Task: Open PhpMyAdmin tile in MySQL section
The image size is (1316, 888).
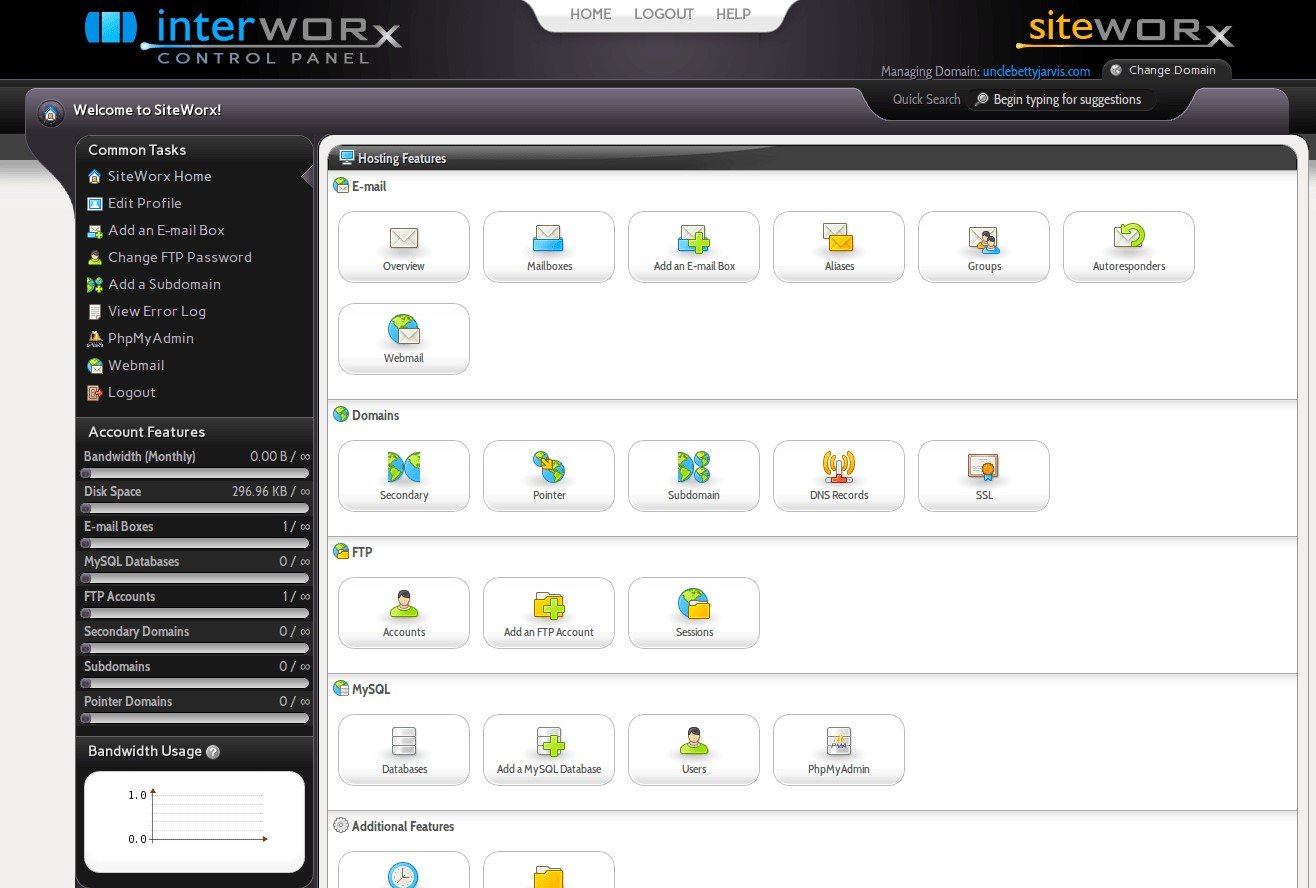Action: [839, 750]
